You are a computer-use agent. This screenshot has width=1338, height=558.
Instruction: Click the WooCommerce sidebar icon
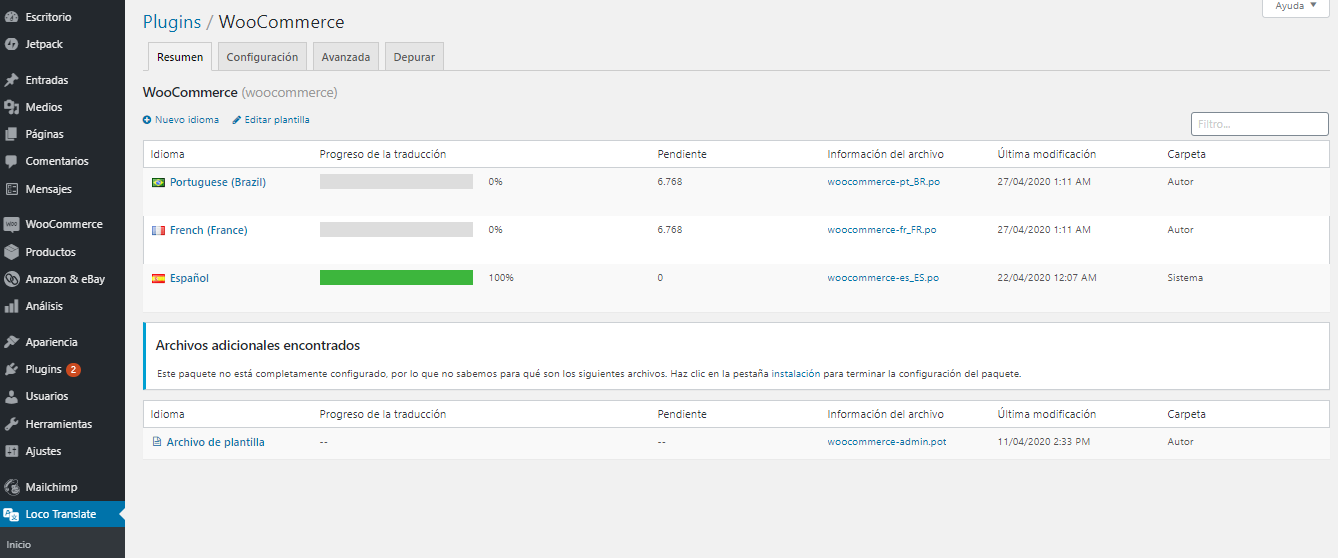point(12,224)
